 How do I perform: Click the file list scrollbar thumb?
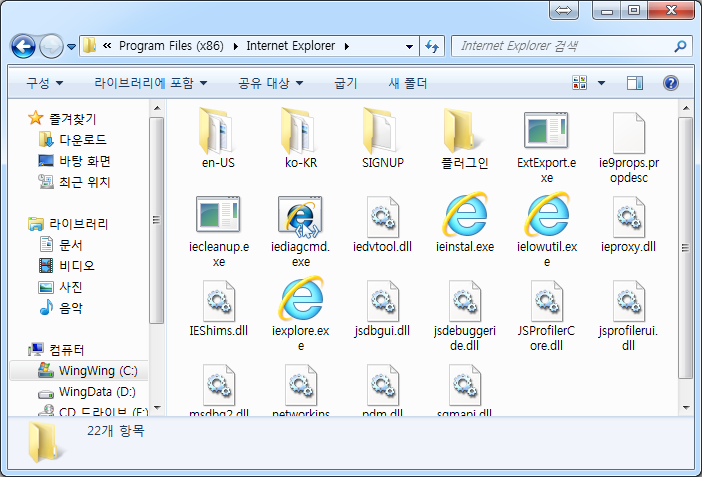[685, 248]
